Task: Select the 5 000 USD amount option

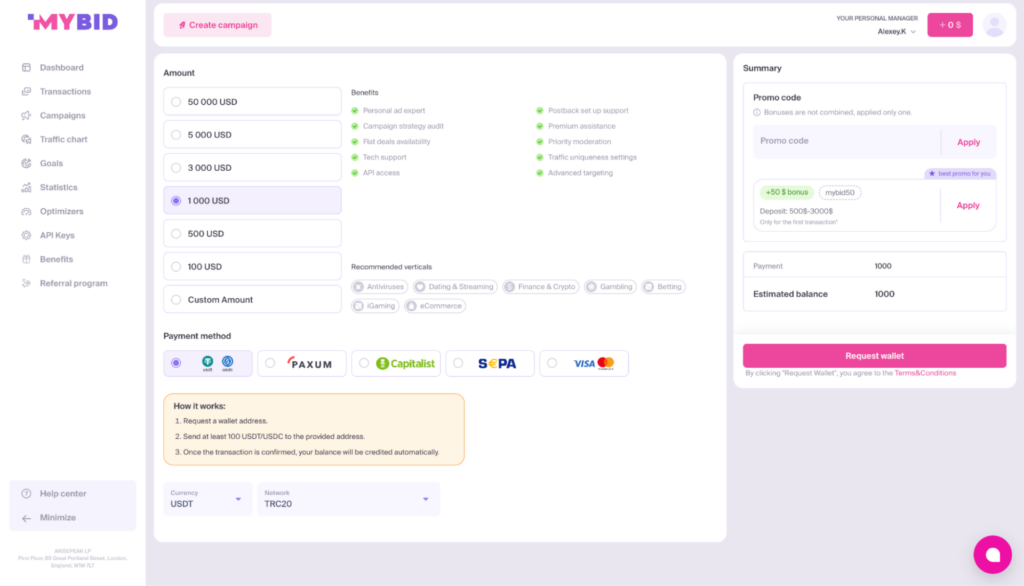Action: pyautogui.click(x=252, y=135)
